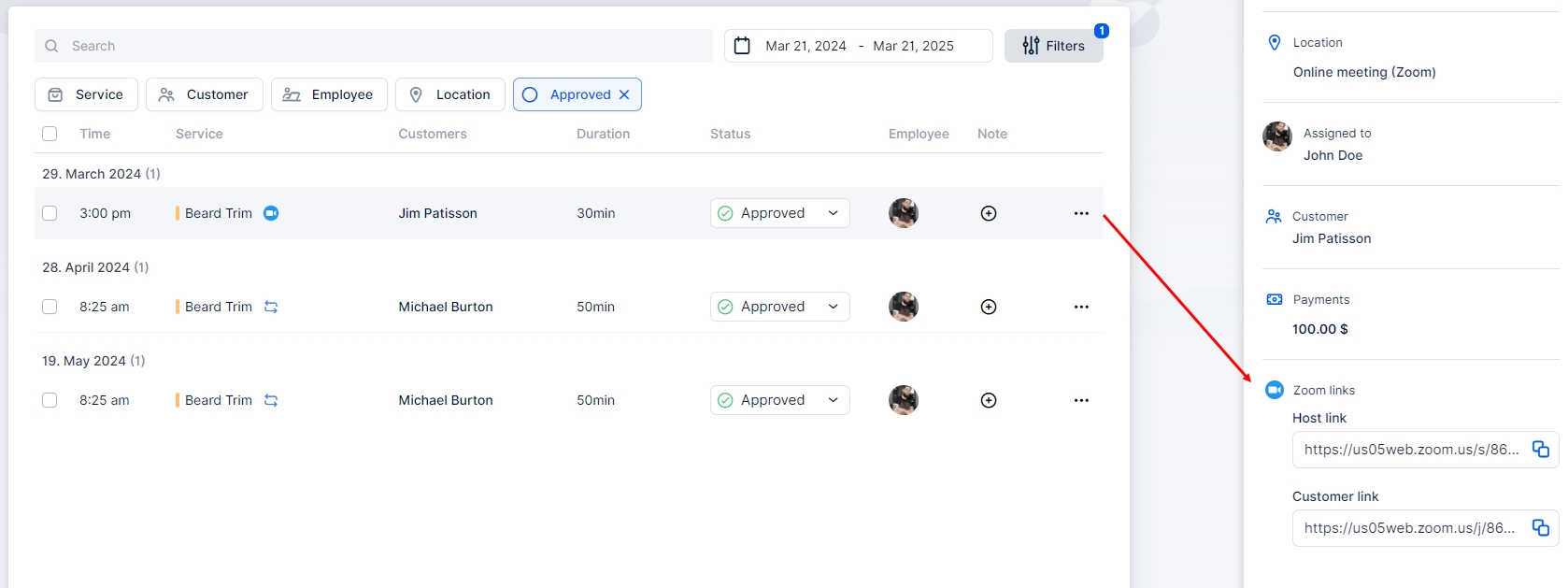
Task: Click the Zoom icon beside 3:00 pm Beard Trim
Action: [x=271, y=213]
